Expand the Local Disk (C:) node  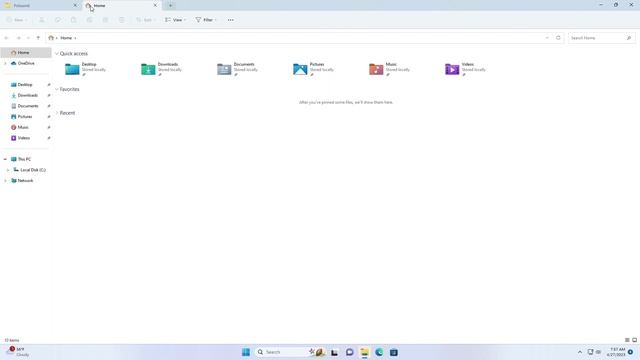[8, 170]
